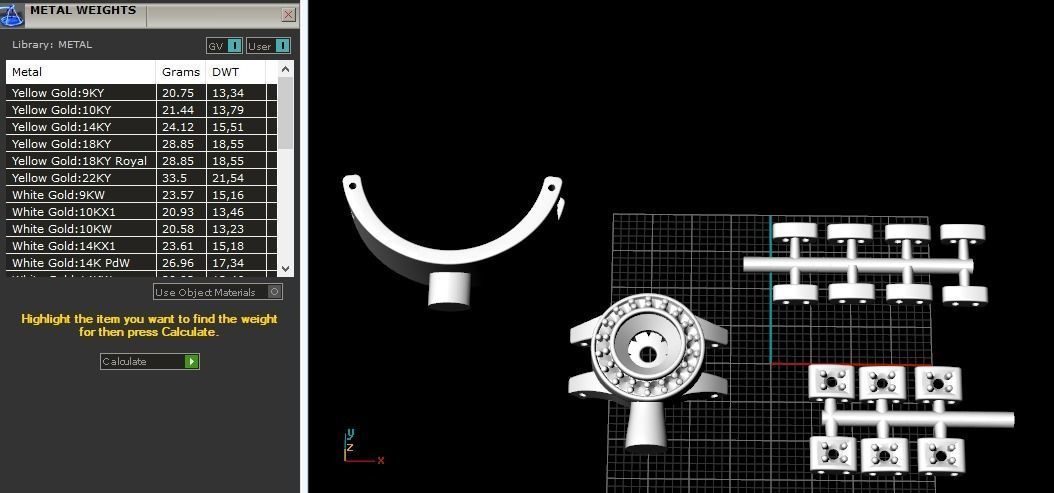Click the list's up arrow

285,69
